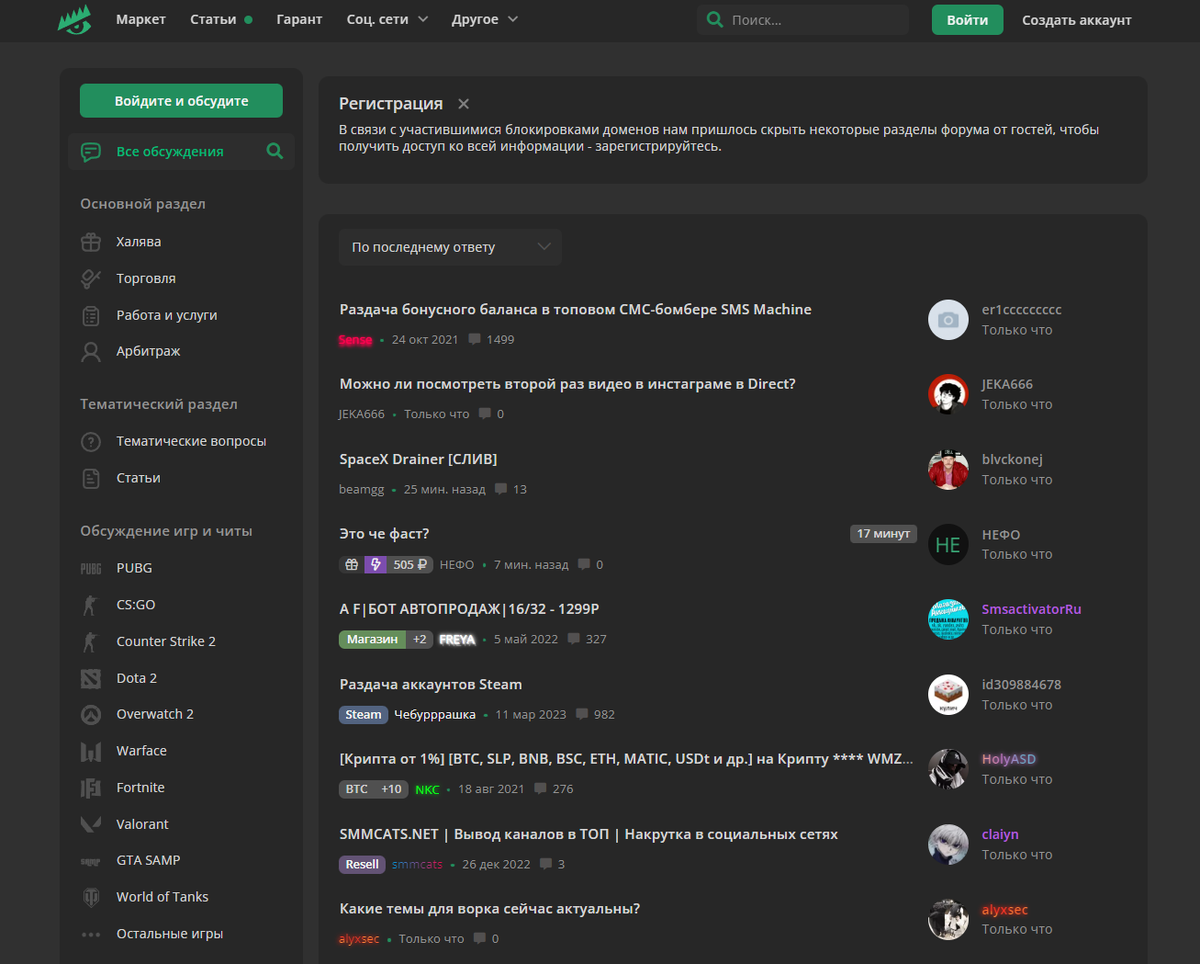The image size is (1200, 964).
Task: Open thread Раздача аккаунтов Steam
Action: click(x=431, y=684)
